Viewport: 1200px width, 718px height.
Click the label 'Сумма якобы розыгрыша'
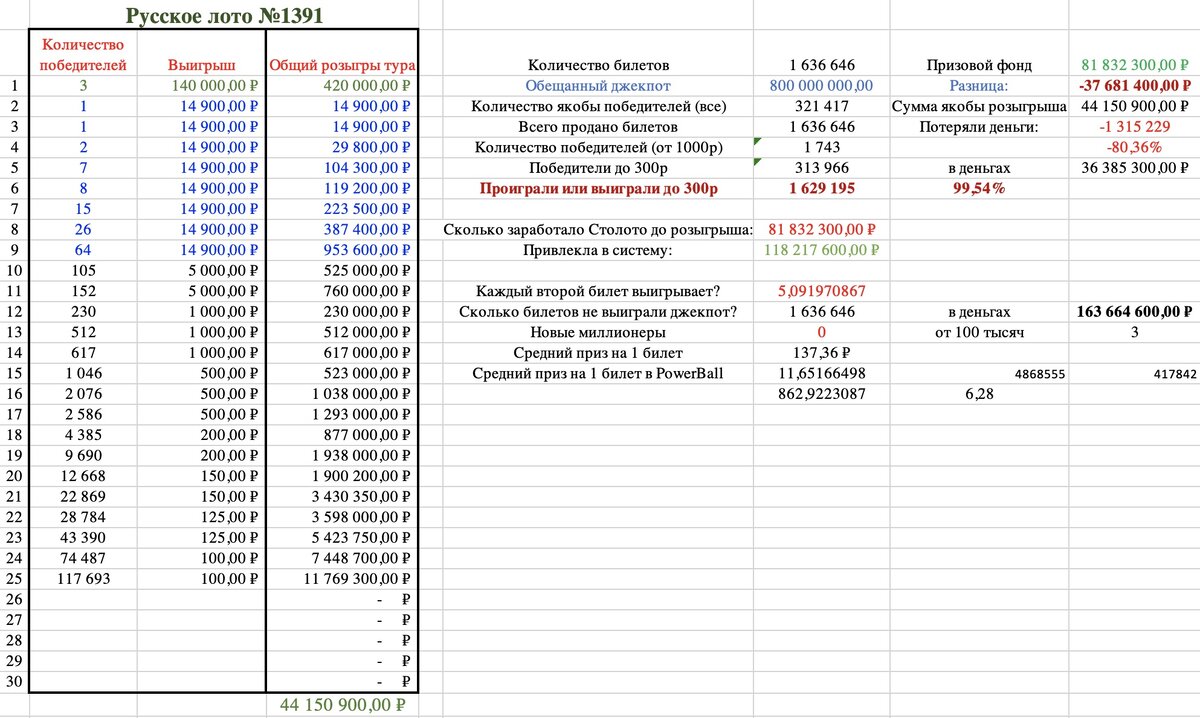(978, 106)
